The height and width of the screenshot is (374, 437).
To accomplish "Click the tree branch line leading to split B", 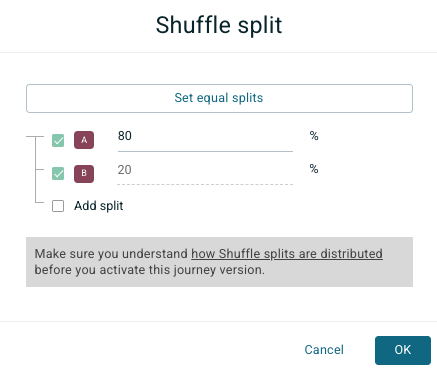I will [39, 169].
